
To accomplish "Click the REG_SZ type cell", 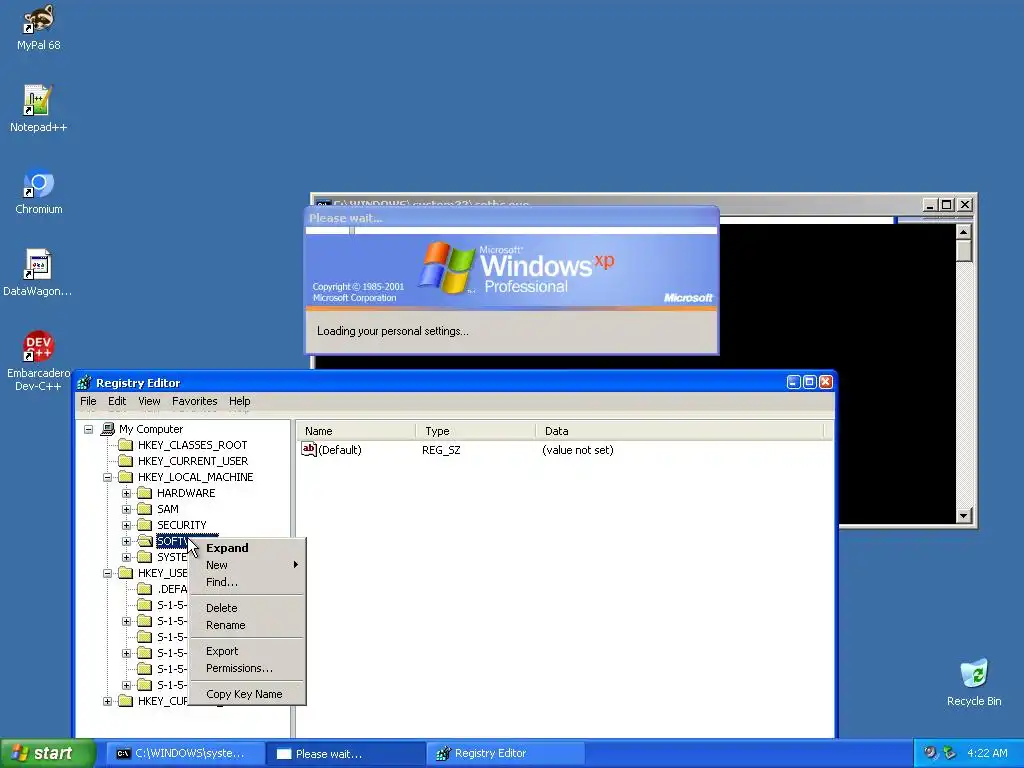I will click(441, 450).
